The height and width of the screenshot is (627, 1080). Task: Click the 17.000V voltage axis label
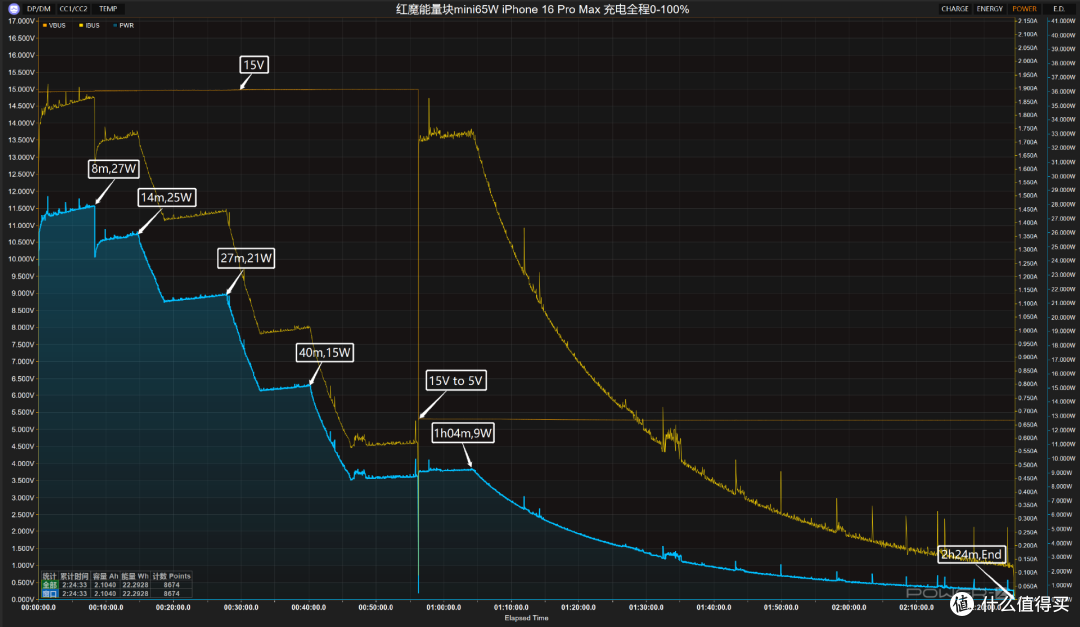coord(21,21)
